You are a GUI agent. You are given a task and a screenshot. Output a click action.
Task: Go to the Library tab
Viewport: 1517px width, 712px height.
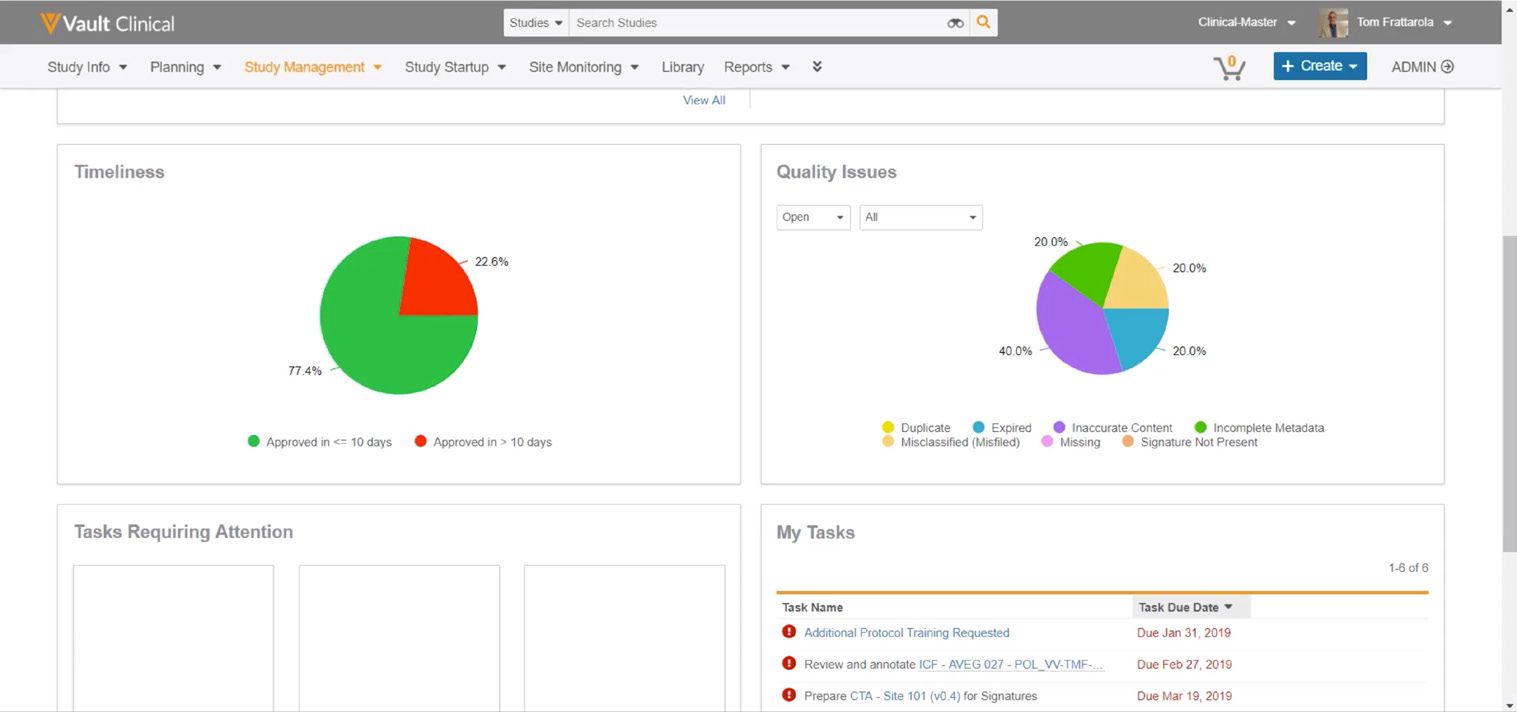point(683,67)
